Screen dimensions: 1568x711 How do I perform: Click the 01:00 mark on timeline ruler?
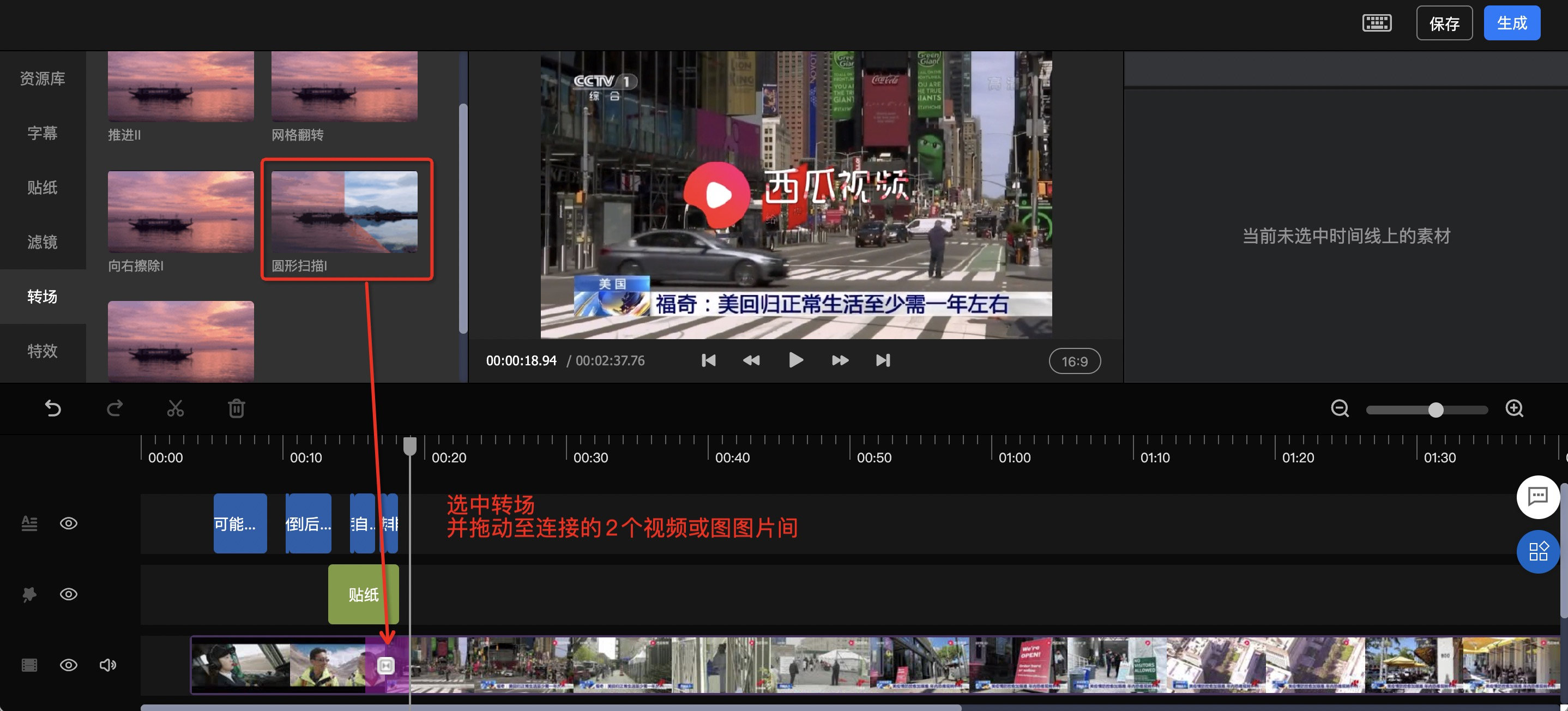(1015, 457)
